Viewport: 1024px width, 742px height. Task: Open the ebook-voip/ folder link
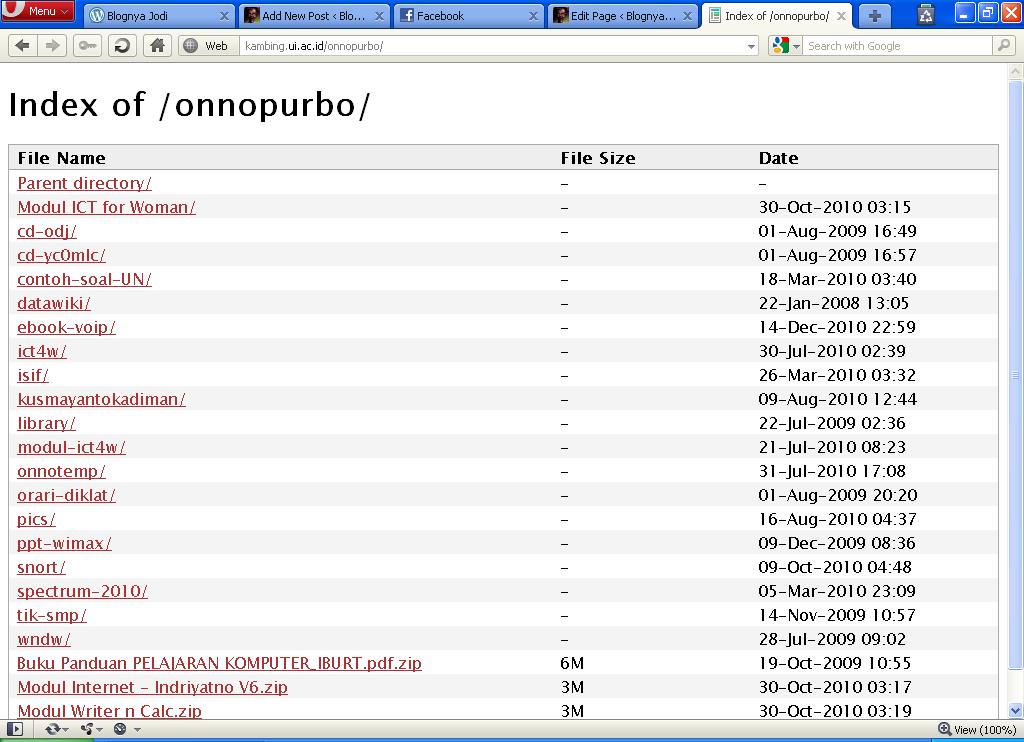(x=67, y=328)
